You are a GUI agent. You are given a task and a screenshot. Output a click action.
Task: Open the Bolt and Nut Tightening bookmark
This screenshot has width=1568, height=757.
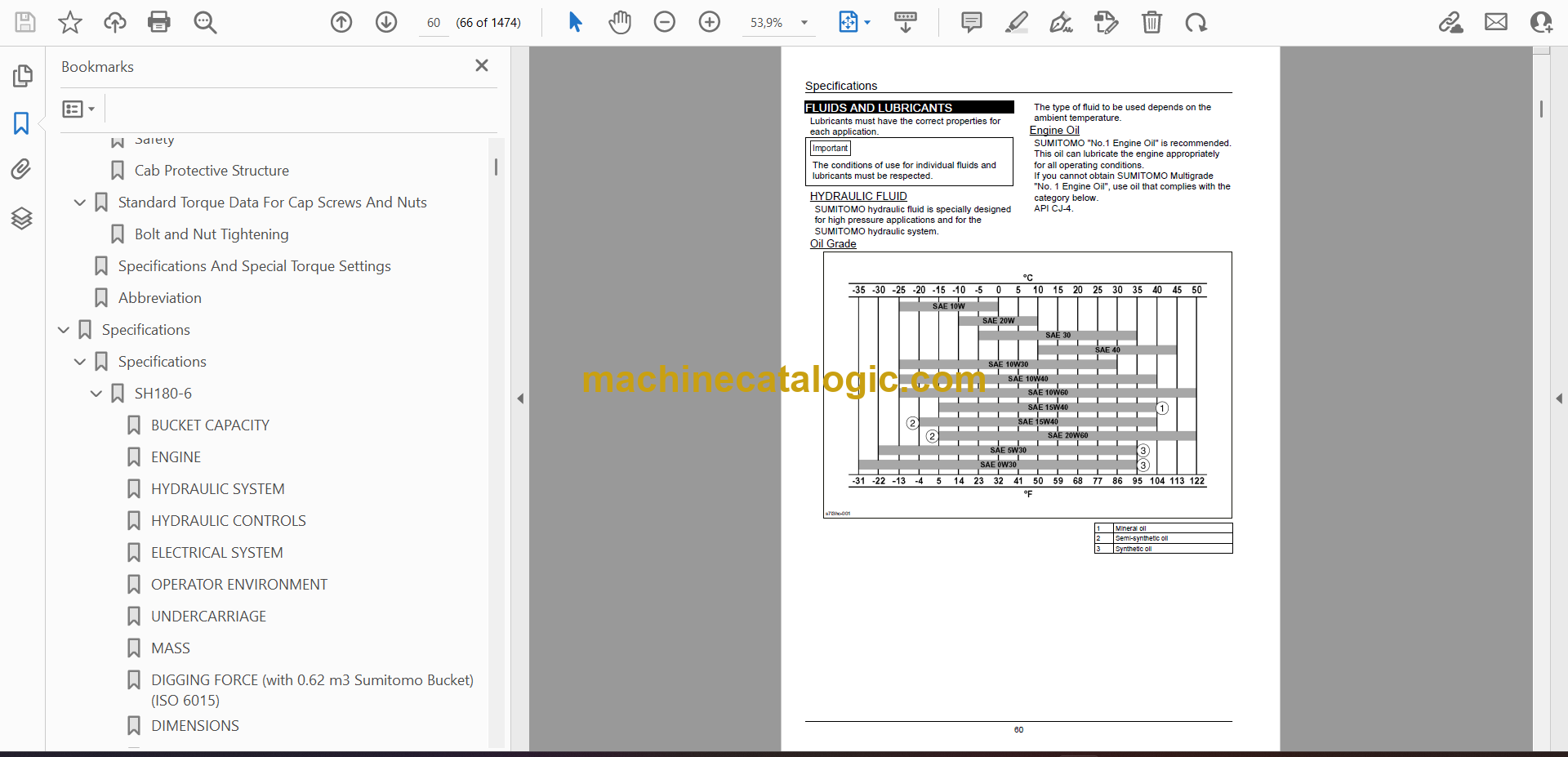[212, 234]
